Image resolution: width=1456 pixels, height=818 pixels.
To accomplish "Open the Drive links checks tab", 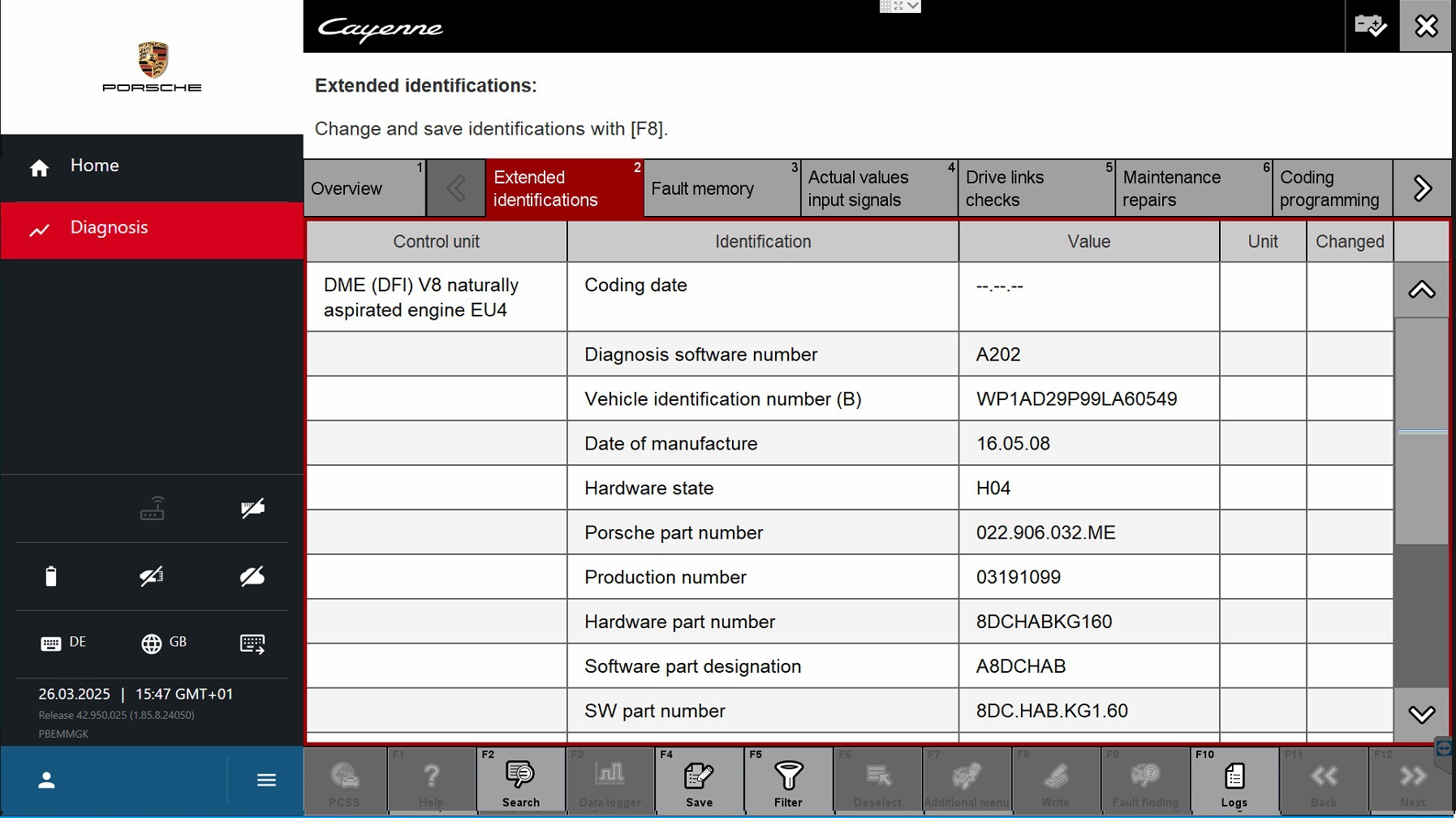I will (x=1037, y=188).
